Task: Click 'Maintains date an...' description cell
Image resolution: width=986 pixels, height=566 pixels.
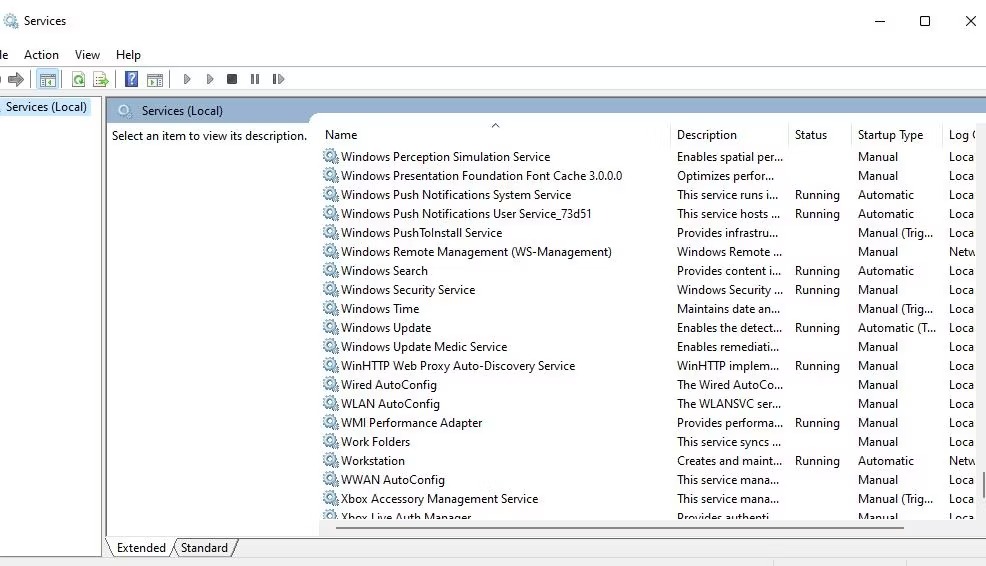Action: pyautogui.click(x=728, y=309)
